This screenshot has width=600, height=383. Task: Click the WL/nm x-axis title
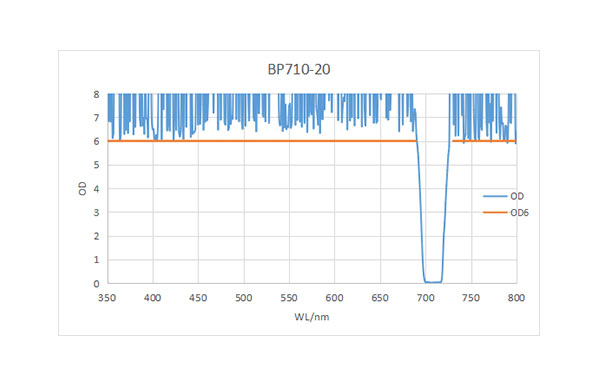311,317
